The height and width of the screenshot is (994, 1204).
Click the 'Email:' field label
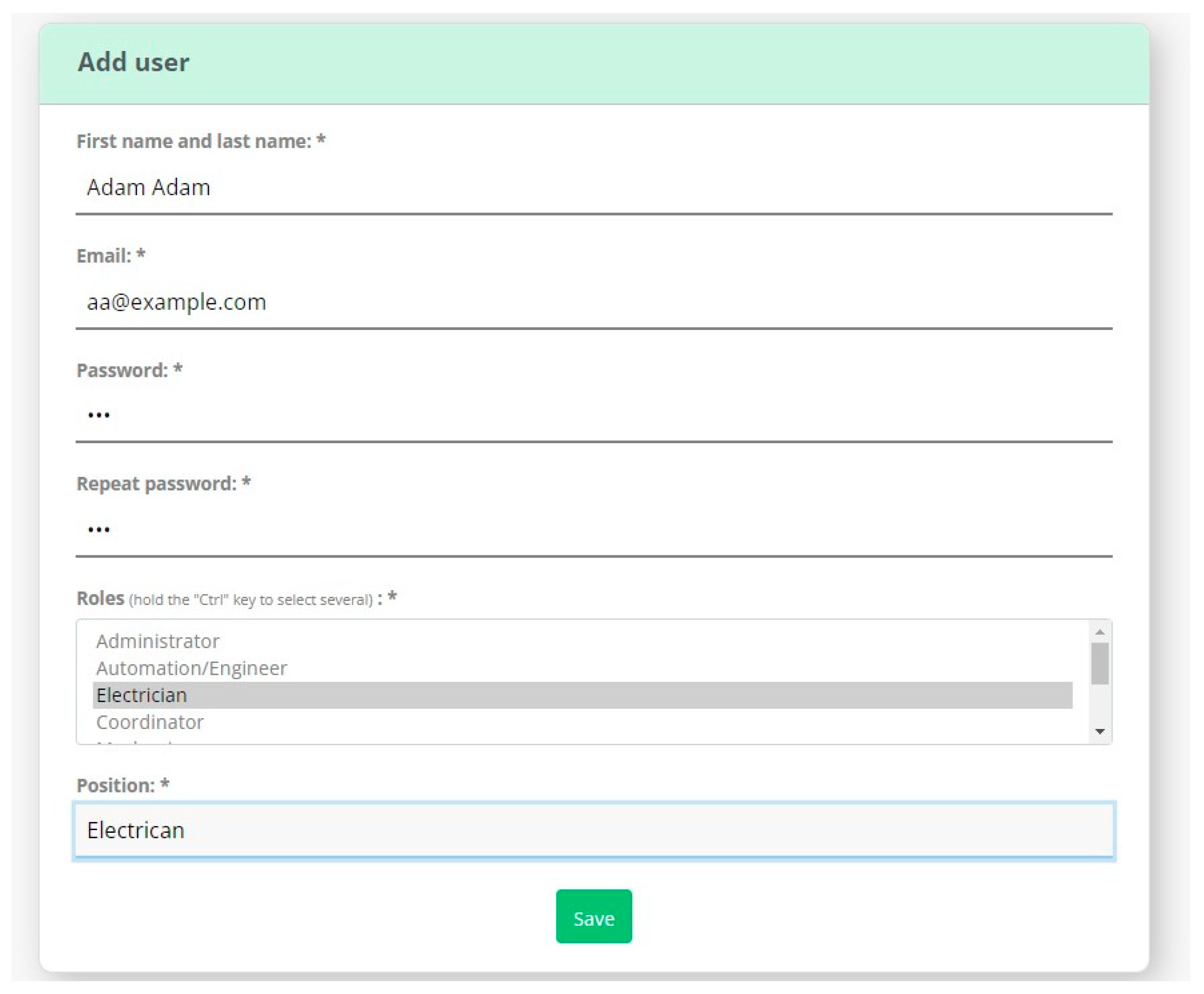click(x=104, y=256)
